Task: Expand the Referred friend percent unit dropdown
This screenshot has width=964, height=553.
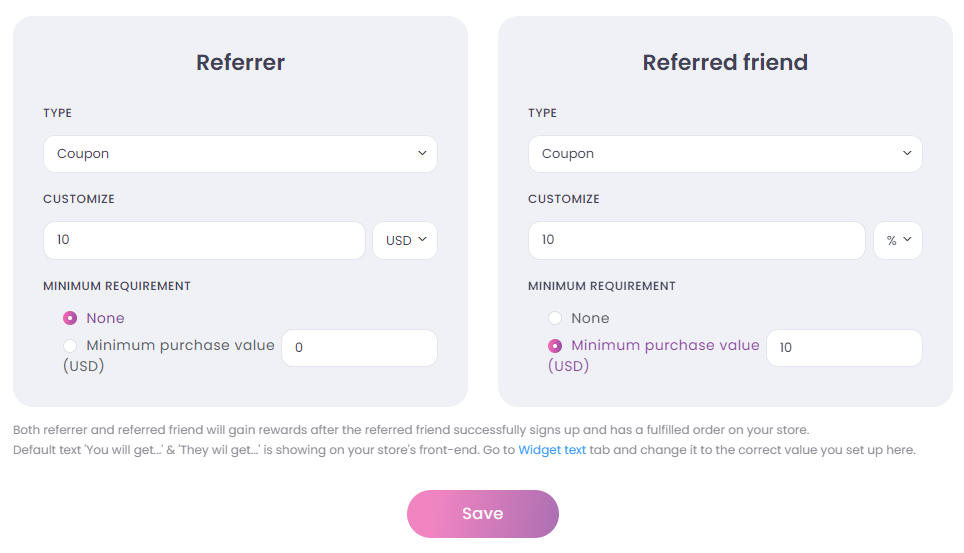Action: click(898, 240)
